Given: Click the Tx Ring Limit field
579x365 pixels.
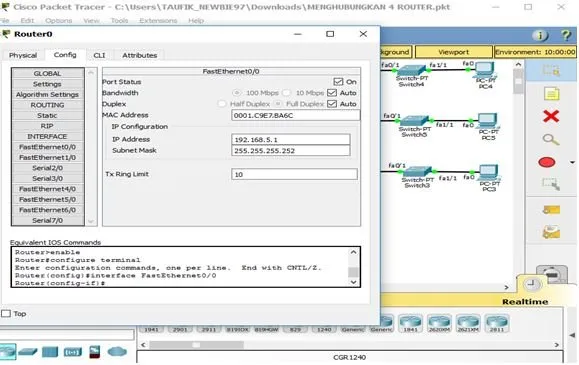Looking at the screenshot, I should [294, 174].
